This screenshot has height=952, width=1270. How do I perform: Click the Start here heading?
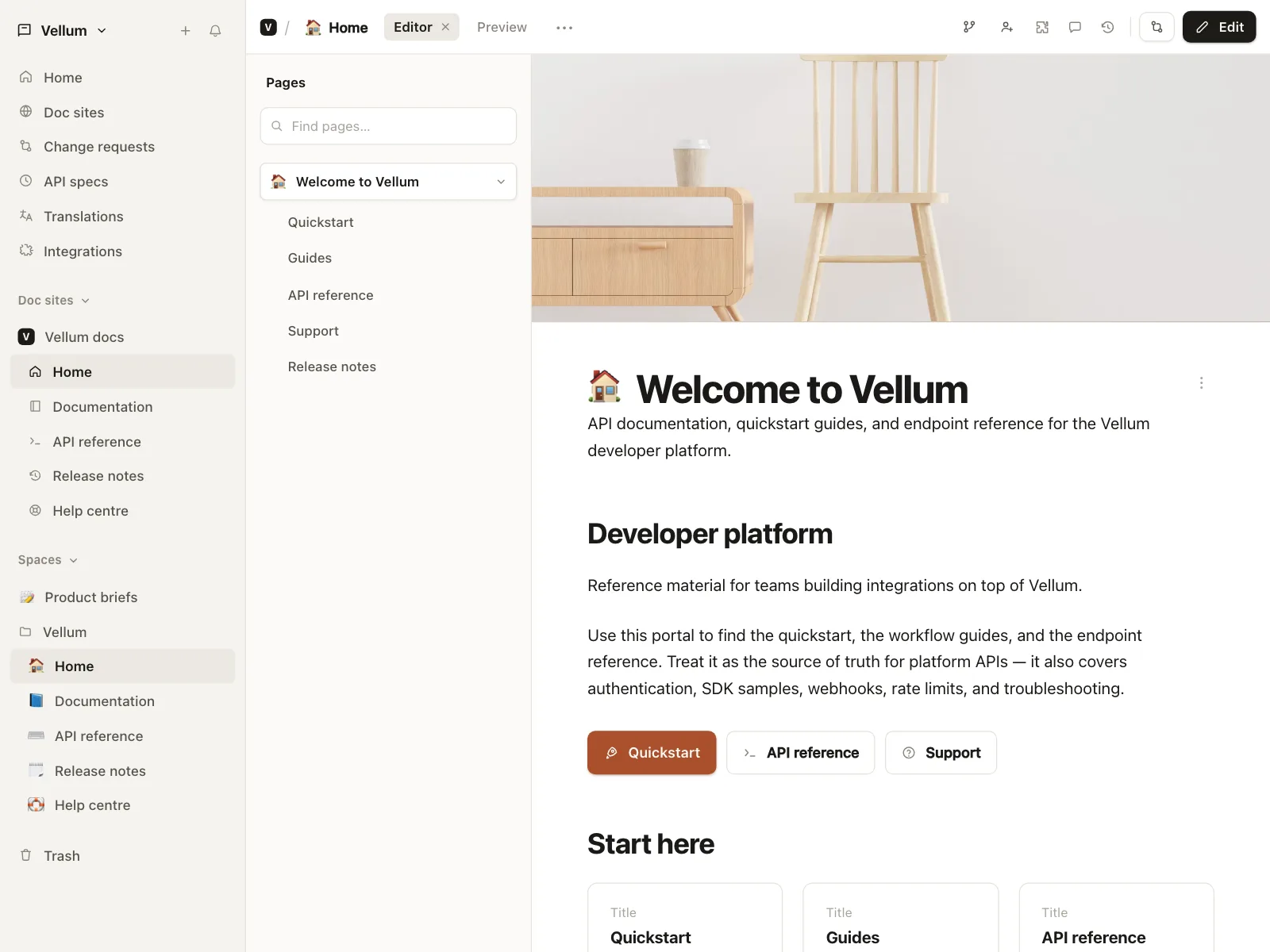point(651,844)
